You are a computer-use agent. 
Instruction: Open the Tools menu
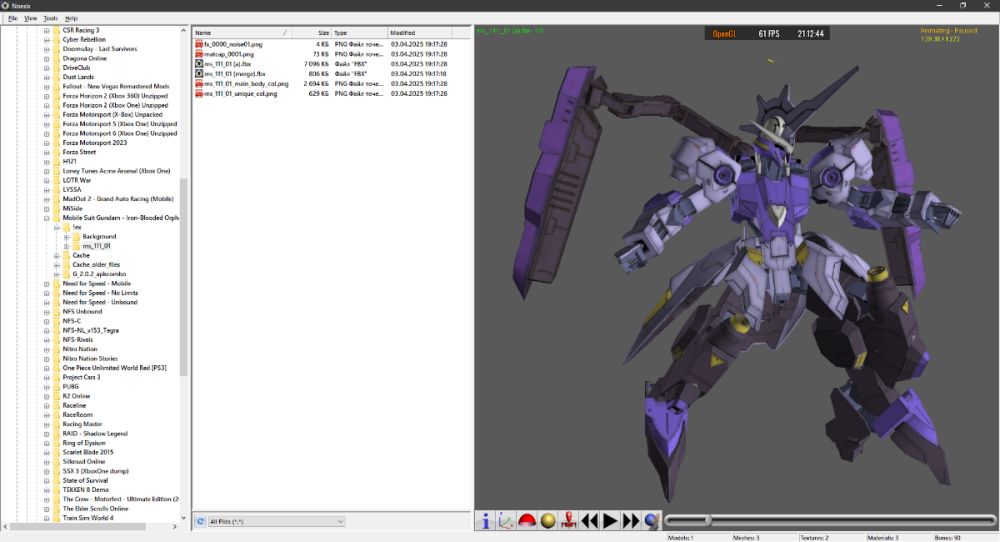50,18
